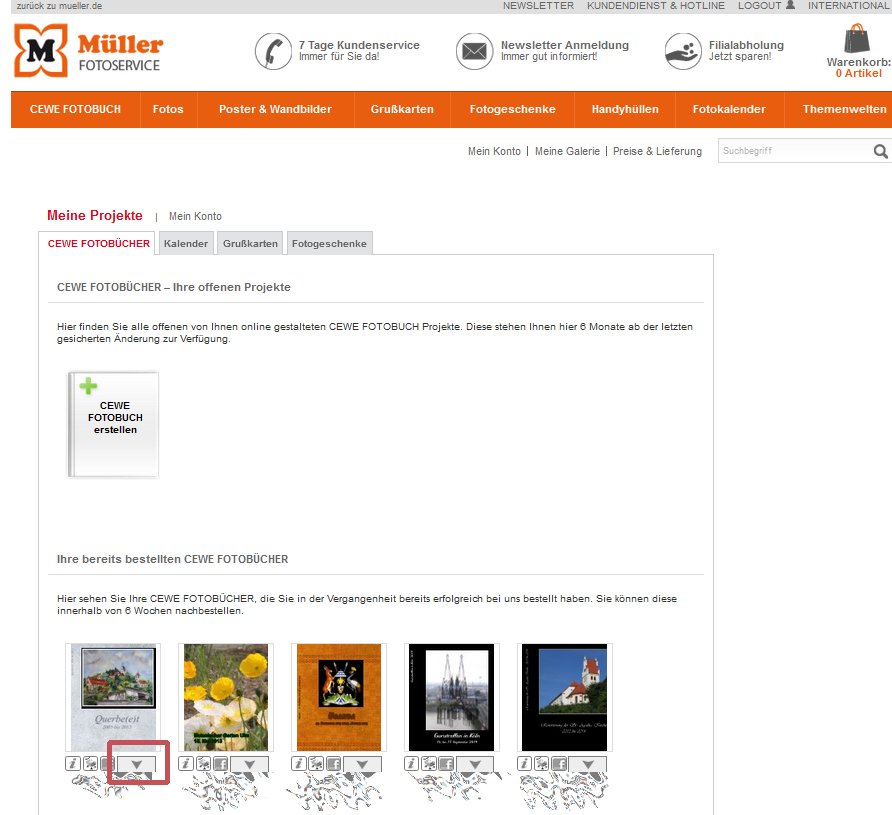Share the orange coat-of-arms book on Facebook
892x815 pixels.
coord(334,763)
